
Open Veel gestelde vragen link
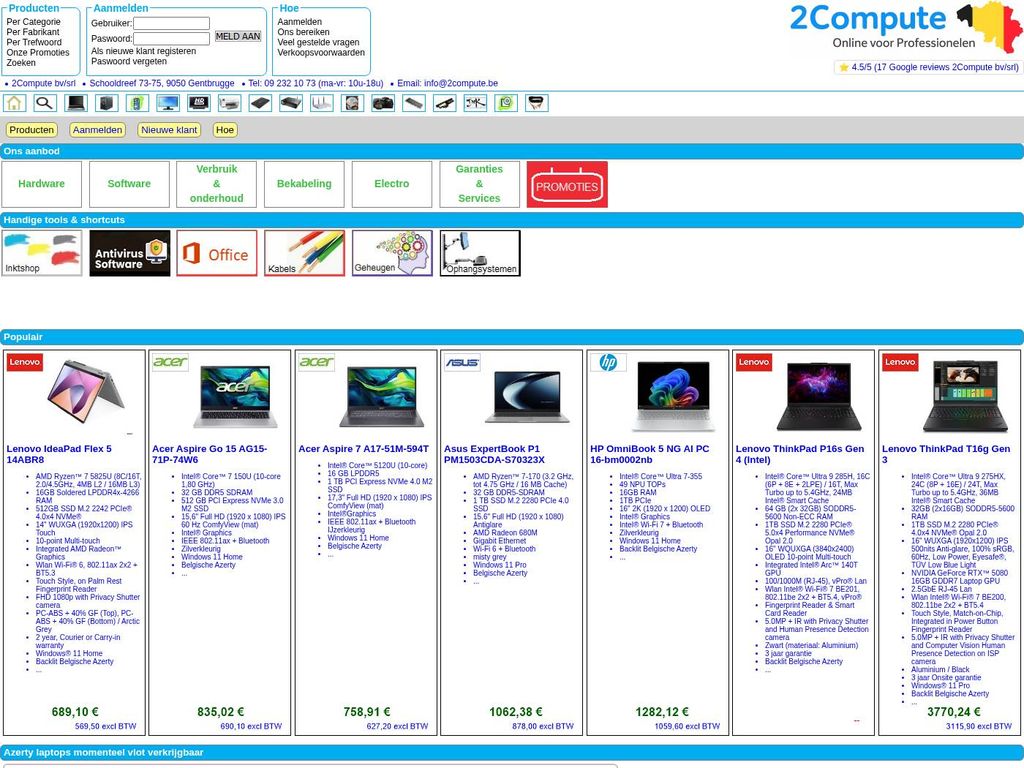tap(318, 42)
